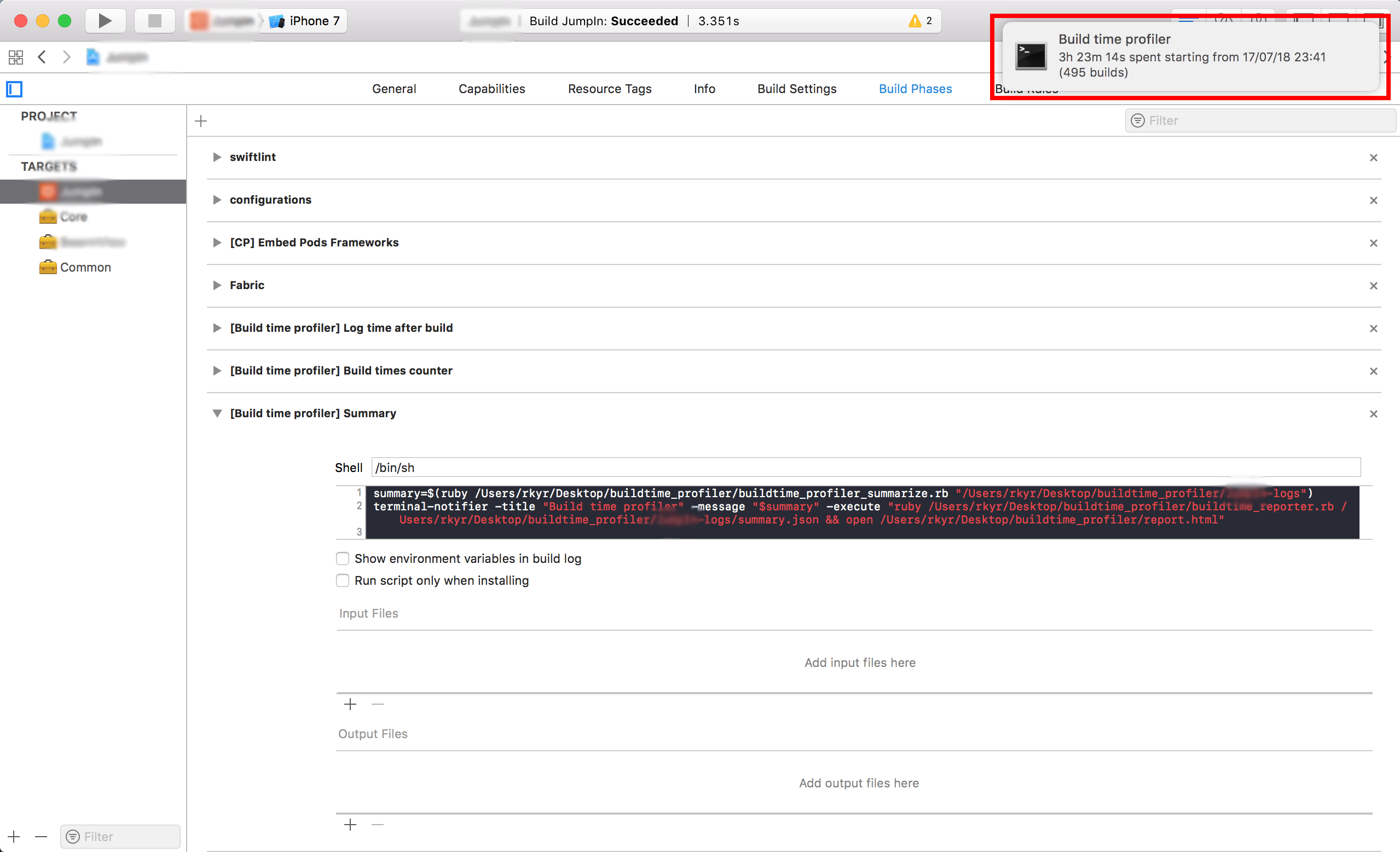Stop the running task with stop button
1400x852 pixels.
coord(154,21)
